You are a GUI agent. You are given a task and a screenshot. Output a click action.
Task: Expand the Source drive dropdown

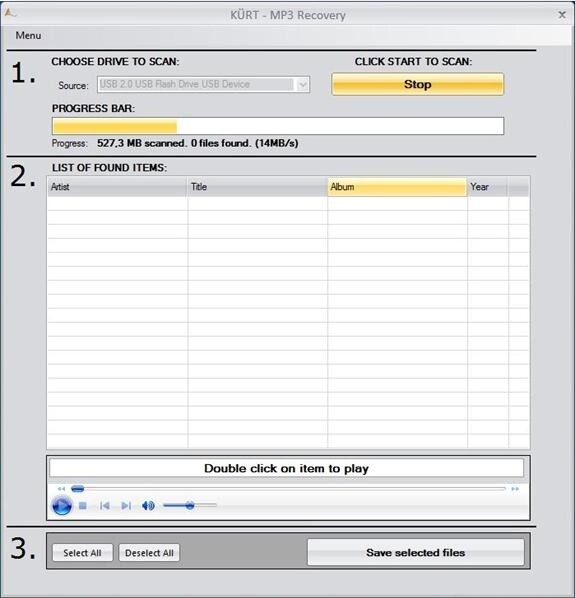[x=303, y=85]
